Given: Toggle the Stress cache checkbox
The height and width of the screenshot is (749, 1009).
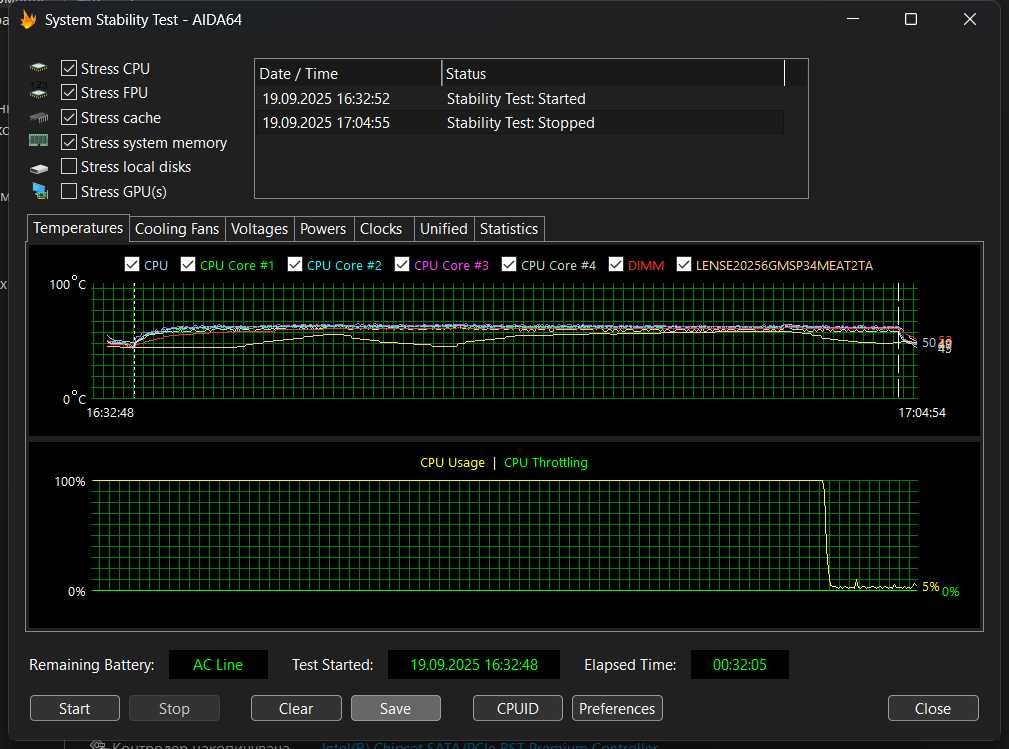Looking at the screenshot, I should click(69, 118).
